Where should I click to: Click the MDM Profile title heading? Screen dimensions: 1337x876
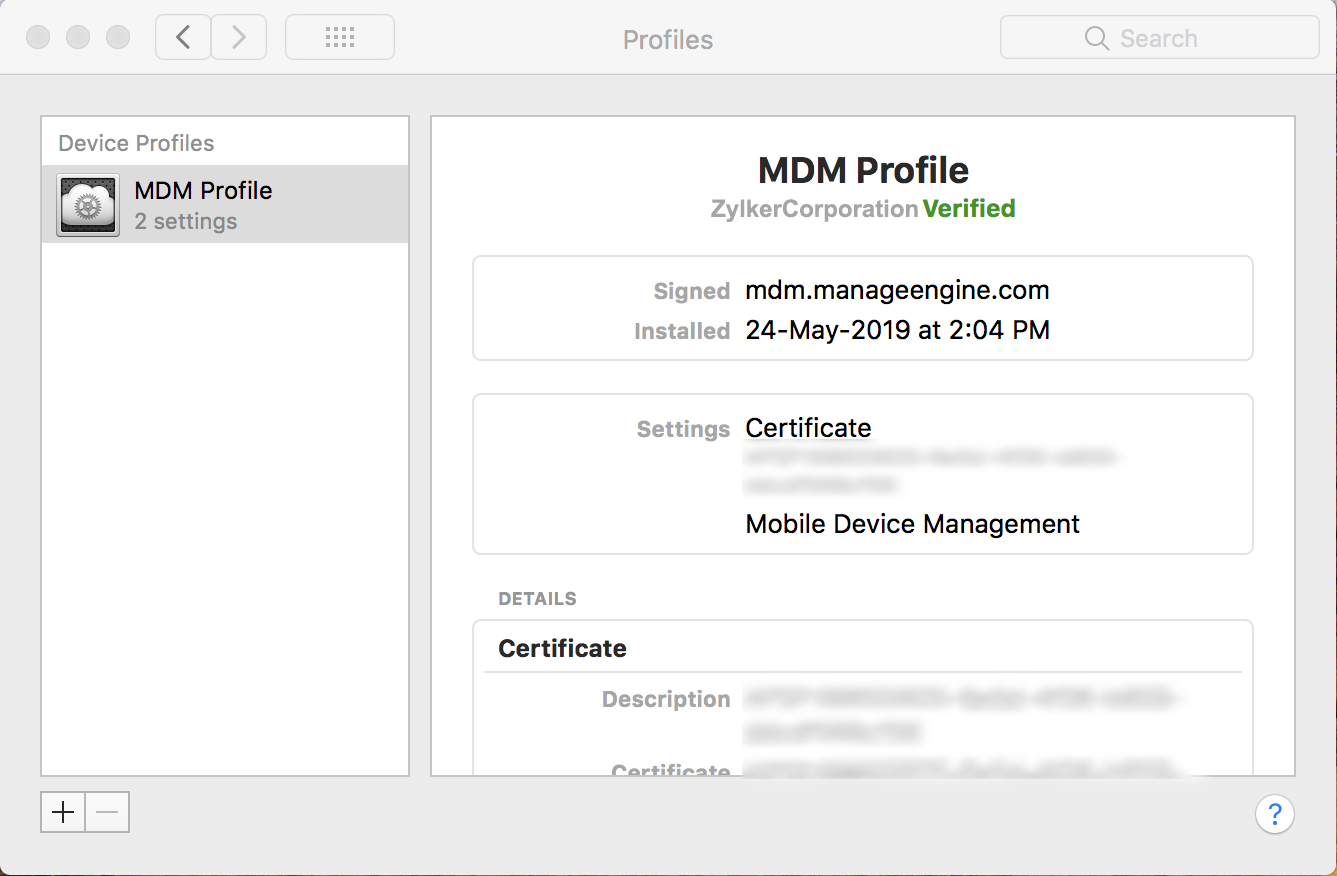[863, 170]
